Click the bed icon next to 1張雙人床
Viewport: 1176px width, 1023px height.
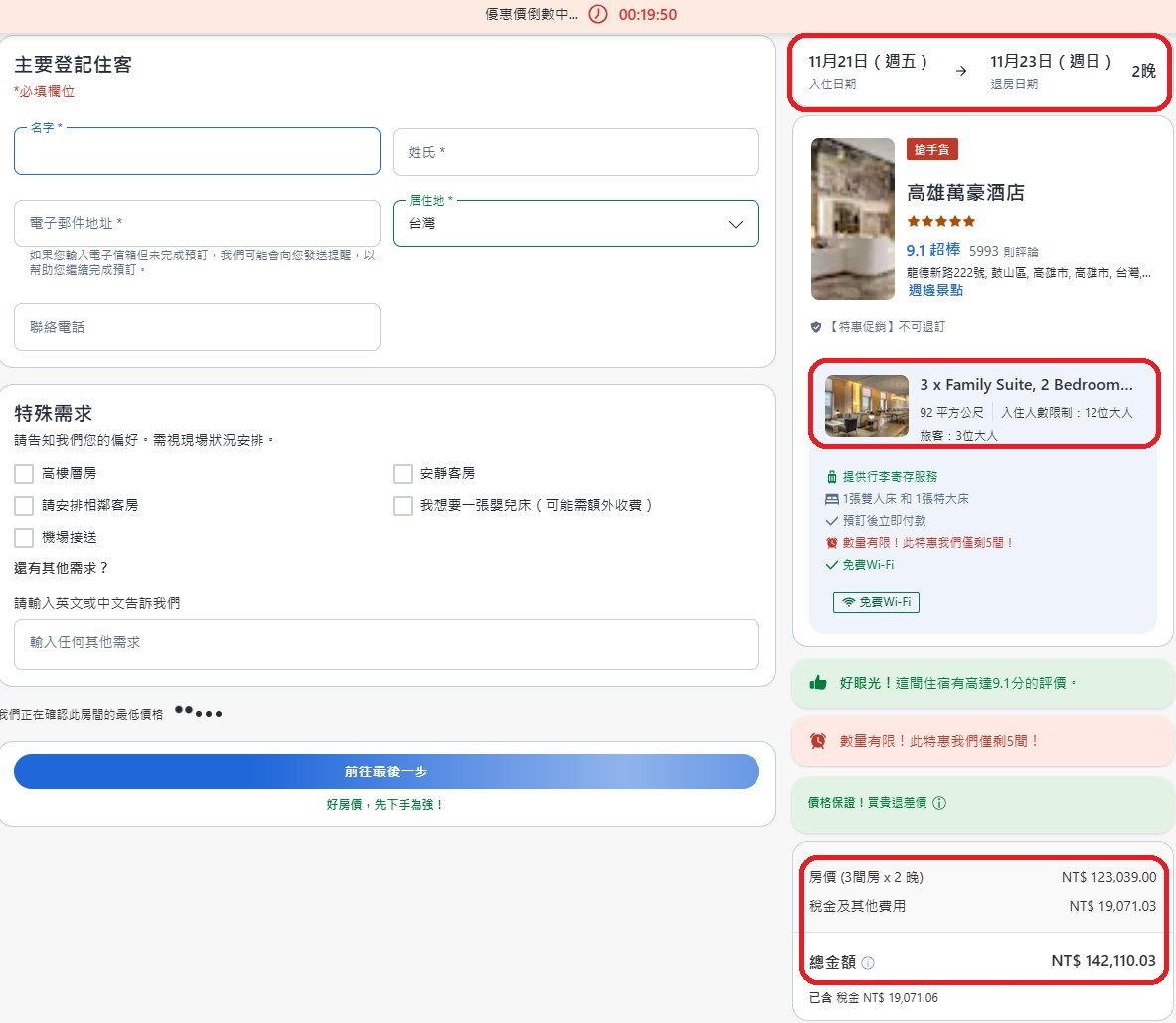pyautogui.click(x=832, y=497)
